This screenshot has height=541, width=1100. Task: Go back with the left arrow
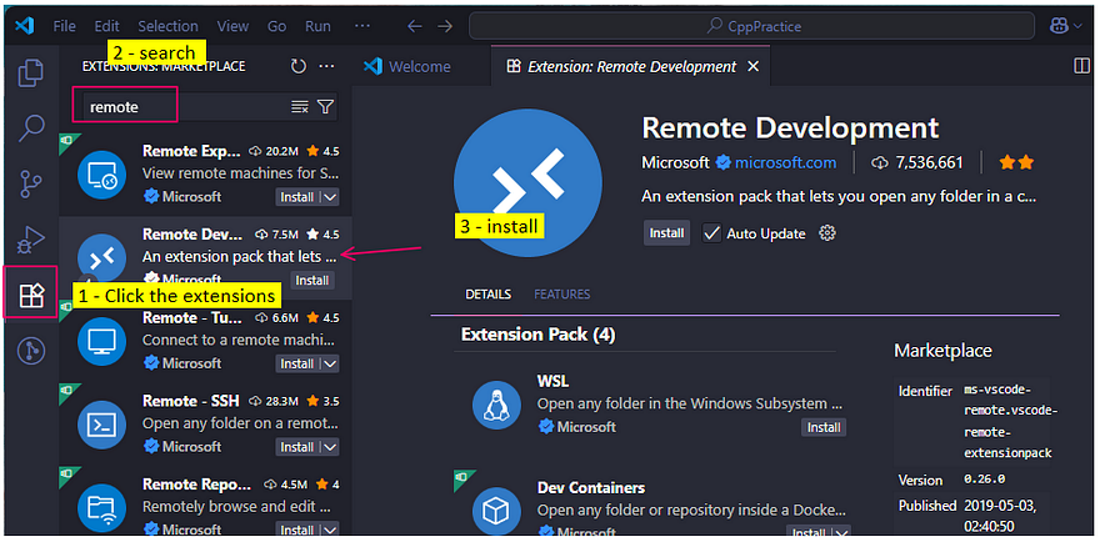click(415, 26)
